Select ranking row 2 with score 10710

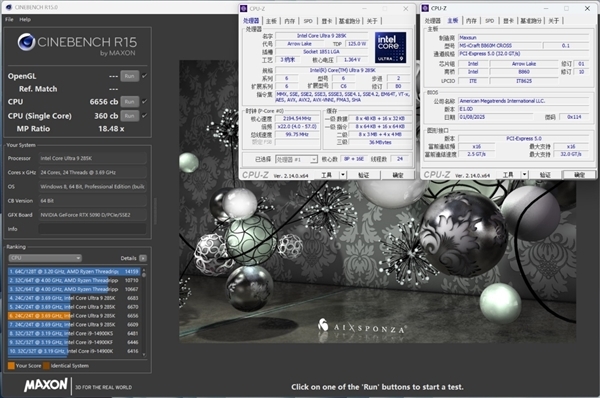click(74, 280)
